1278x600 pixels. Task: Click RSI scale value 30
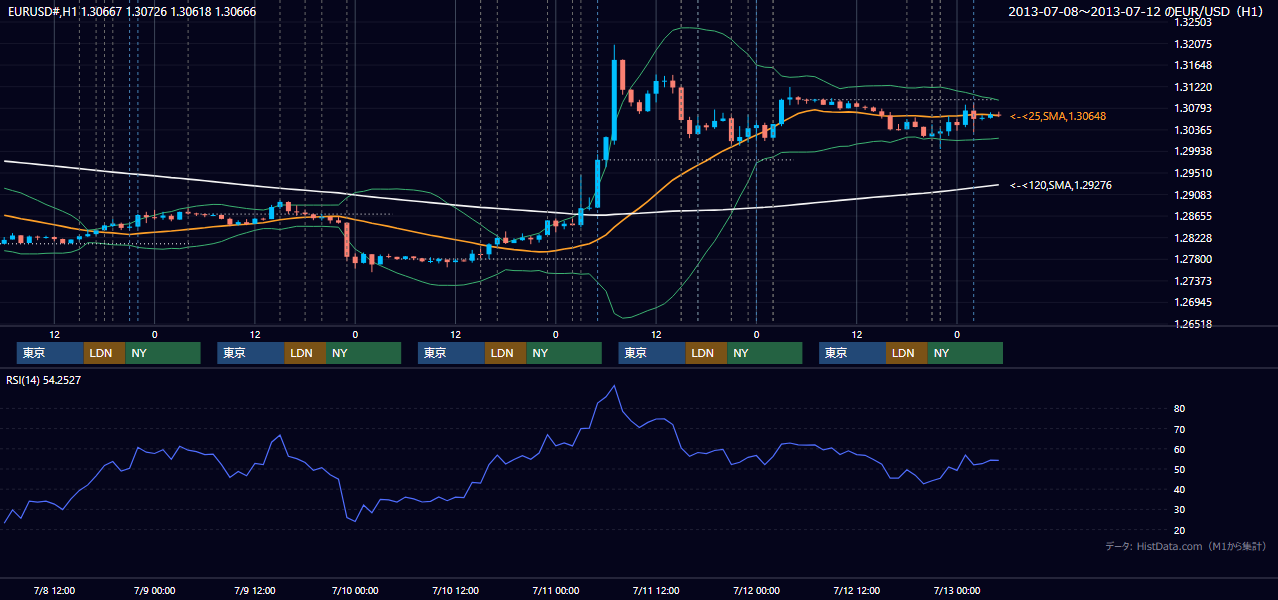1180,510
